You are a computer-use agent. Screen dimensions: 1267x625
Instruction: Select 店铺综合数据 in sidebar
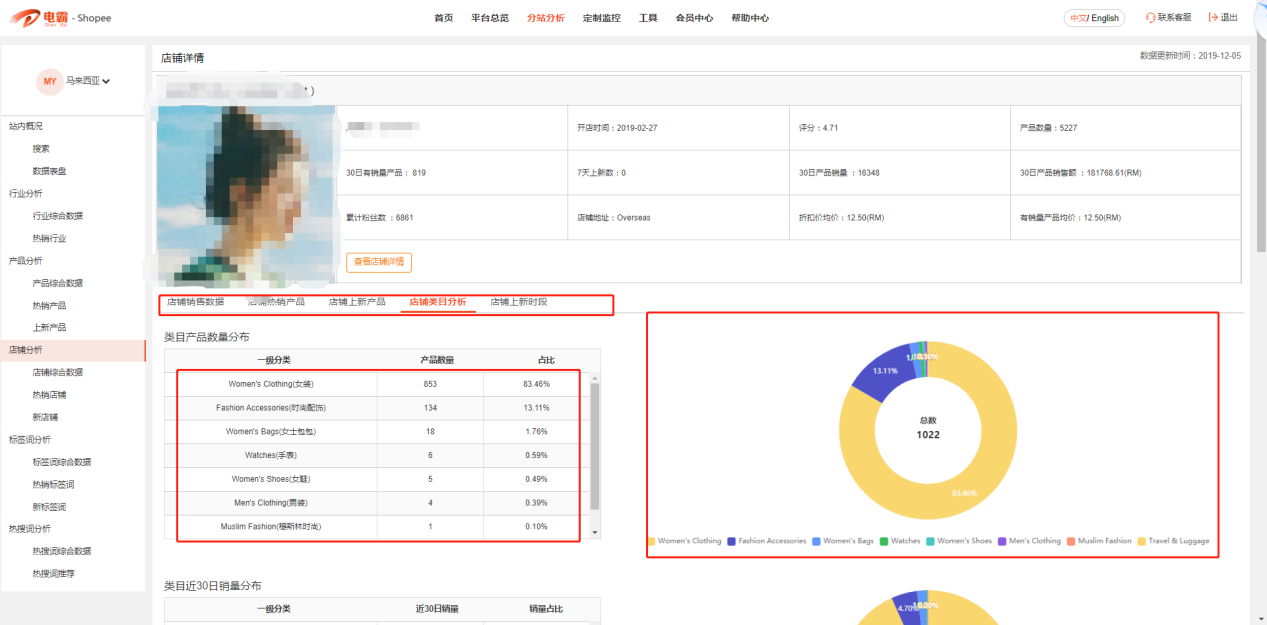[57, 372]
